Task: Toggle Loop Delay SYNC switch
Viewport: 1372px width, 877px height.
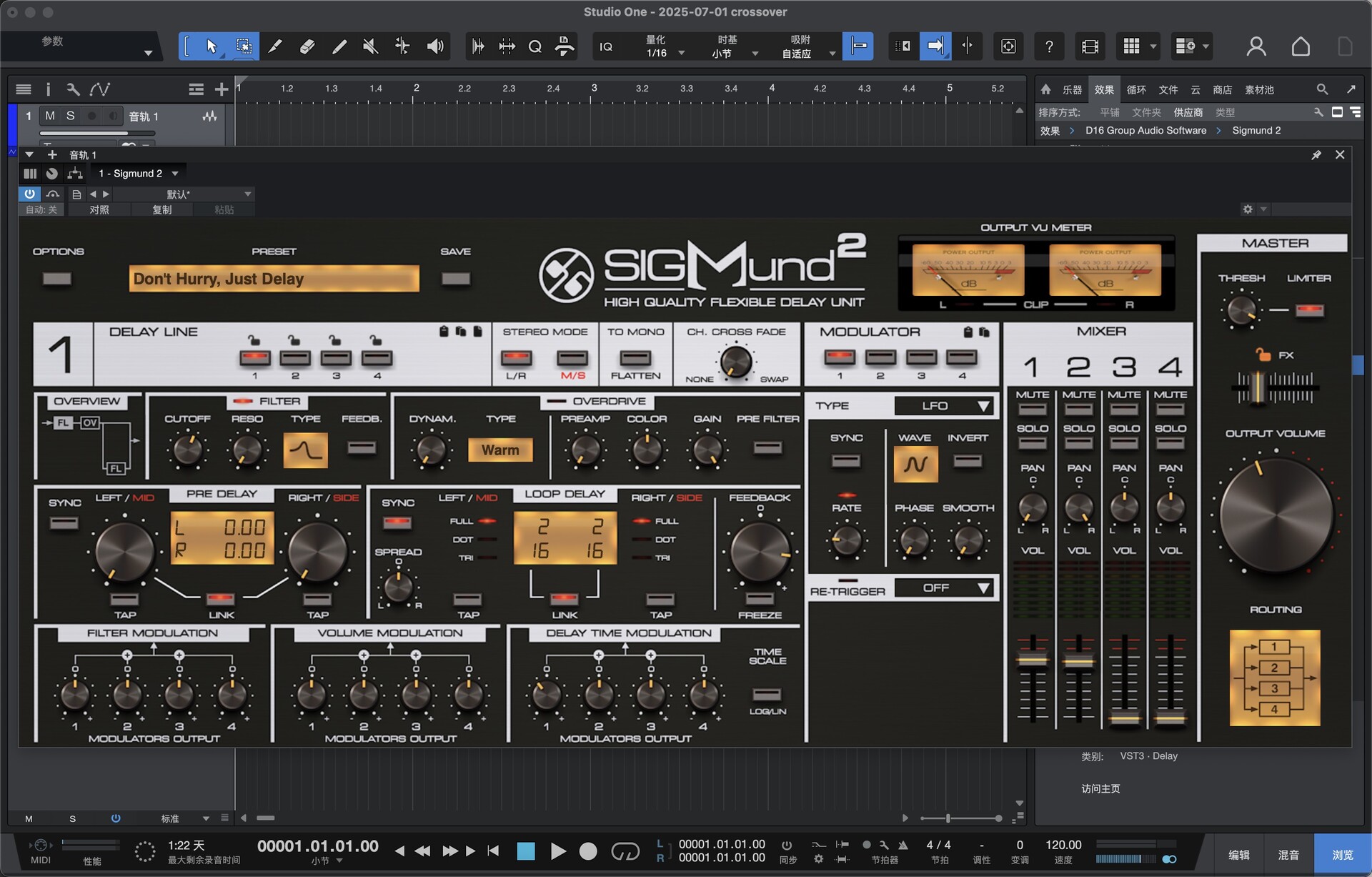Action: [397, 523]
